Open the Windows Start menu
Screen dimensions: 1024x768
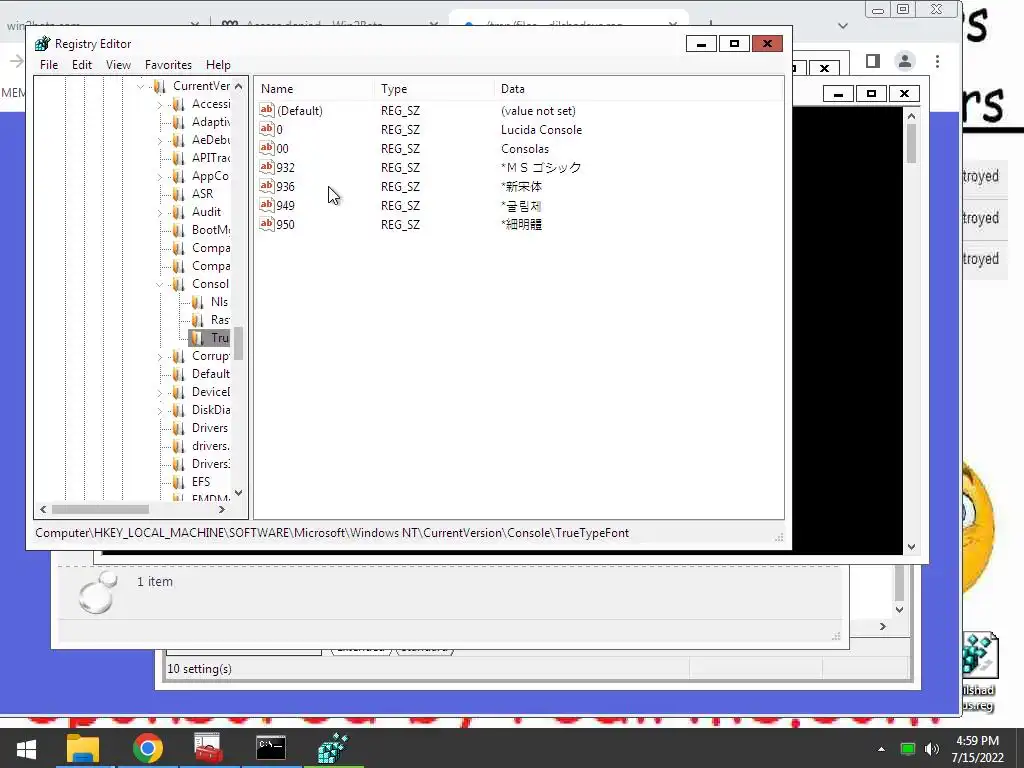[26, 748]
